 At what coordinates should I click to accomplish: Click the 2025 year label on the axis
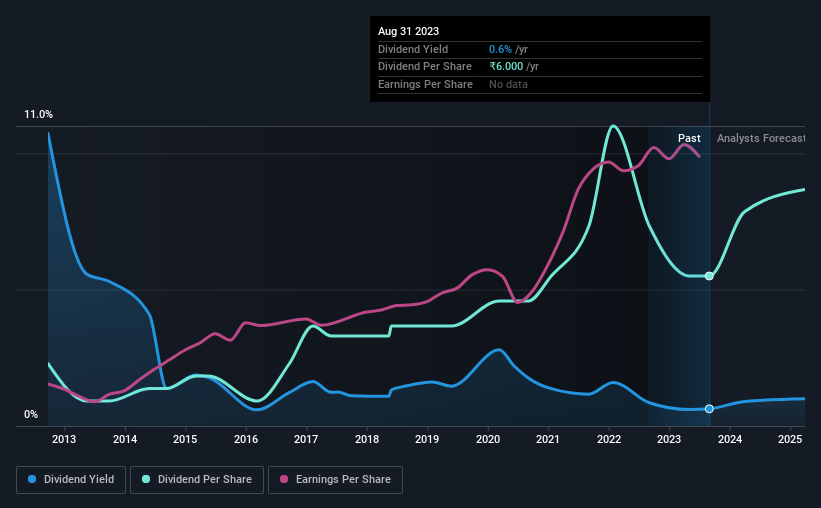790,439
